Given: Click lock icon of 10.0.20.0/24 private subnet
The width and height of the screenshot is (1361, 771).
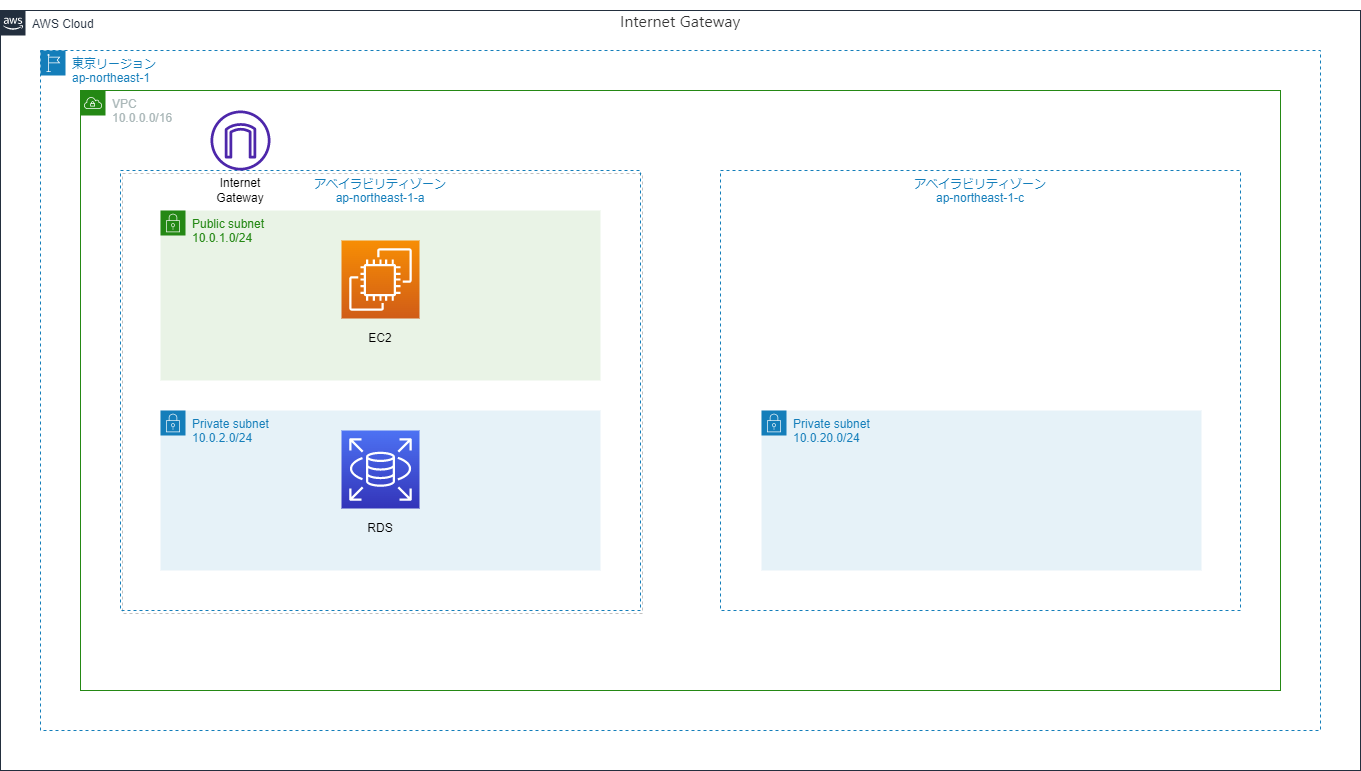Looking at the screenshot, I should tap(774, 423).
